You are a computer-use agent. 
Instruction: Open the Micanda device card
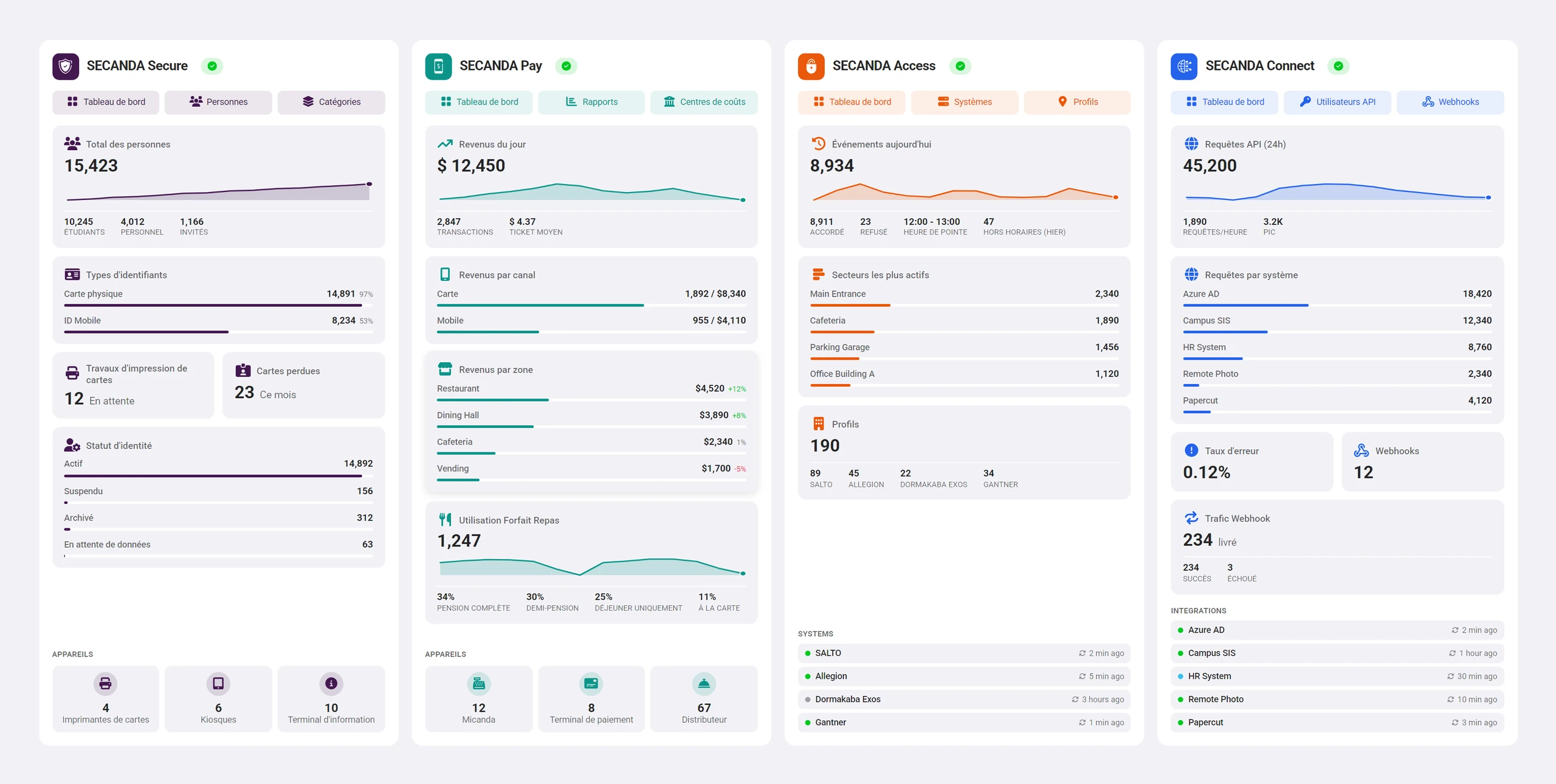[478, 699]
